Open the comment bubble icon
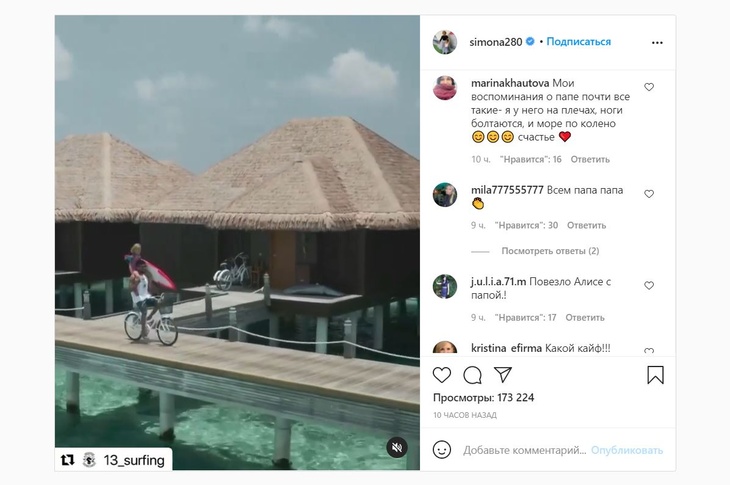The width and height of the screenshot is (730, 485). click(x=473, y=375)
